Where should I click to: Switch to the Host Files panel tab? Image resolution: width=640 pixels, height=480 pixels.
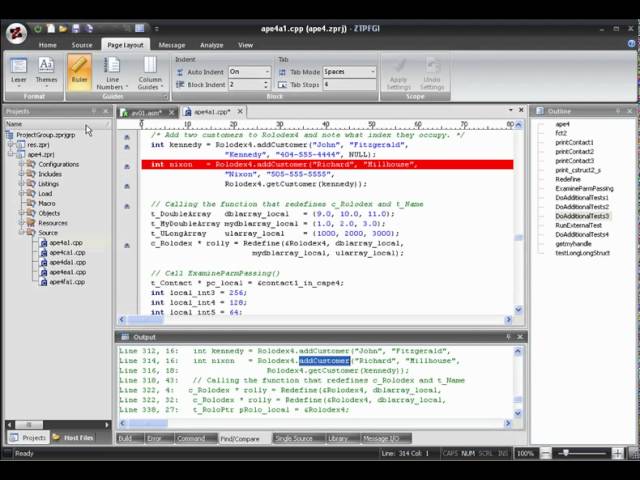(73, 438)
